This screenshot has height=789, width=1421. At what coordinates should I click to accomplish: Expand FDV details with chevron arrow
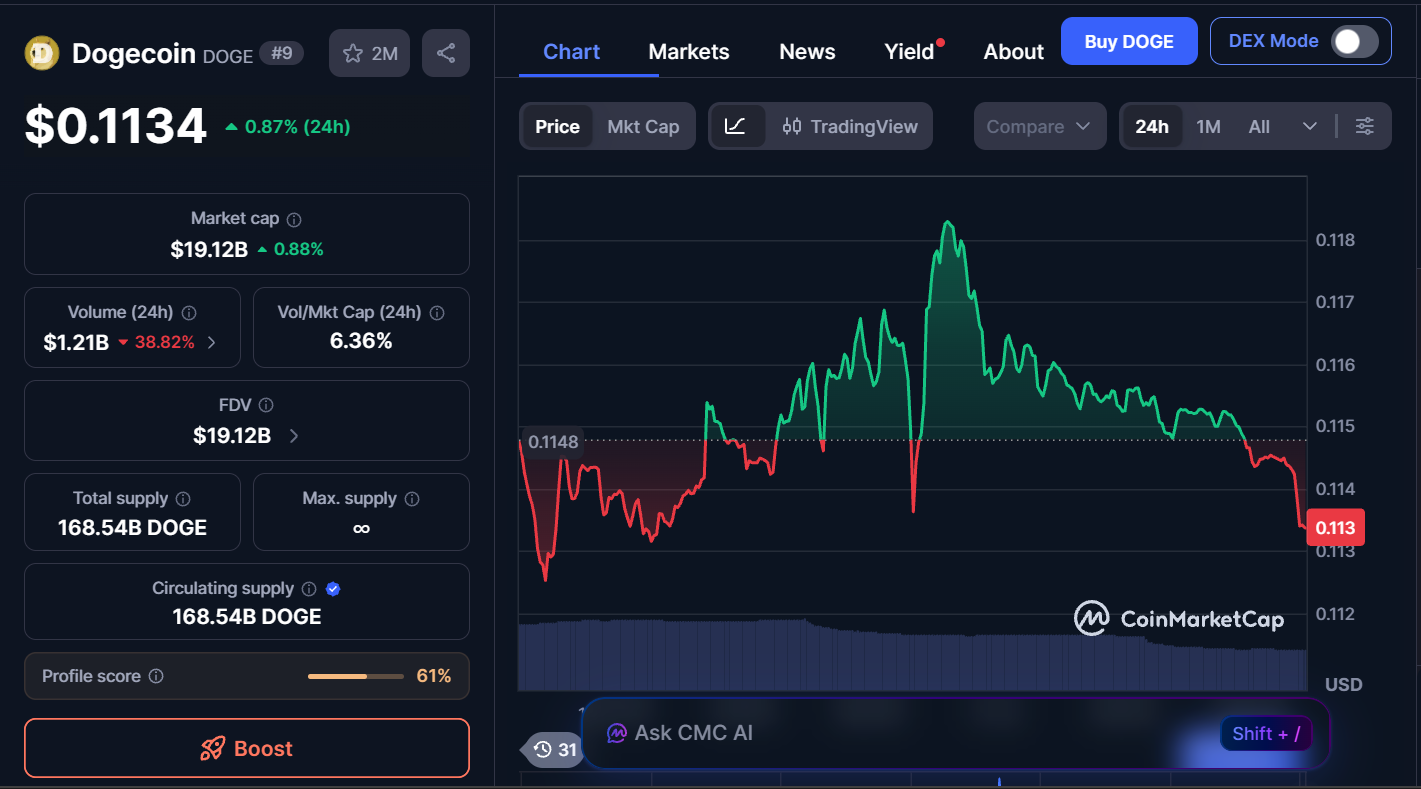pyautogui.click(x=293, y=435)
